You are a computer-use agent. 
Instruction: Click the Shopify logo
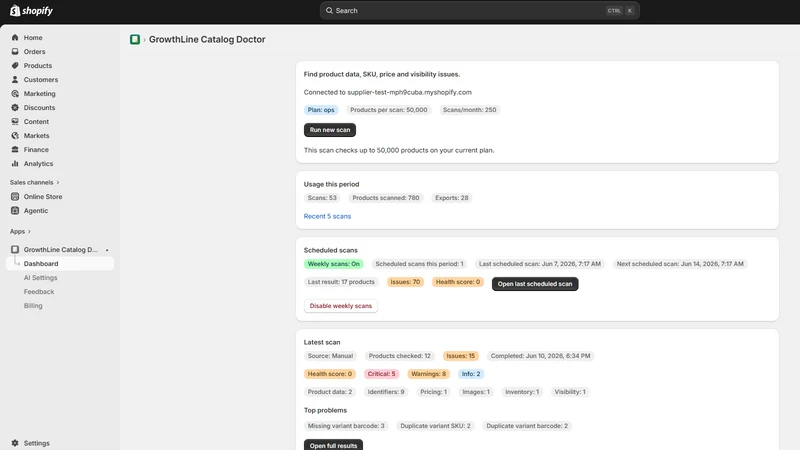(x=31, y=10)
